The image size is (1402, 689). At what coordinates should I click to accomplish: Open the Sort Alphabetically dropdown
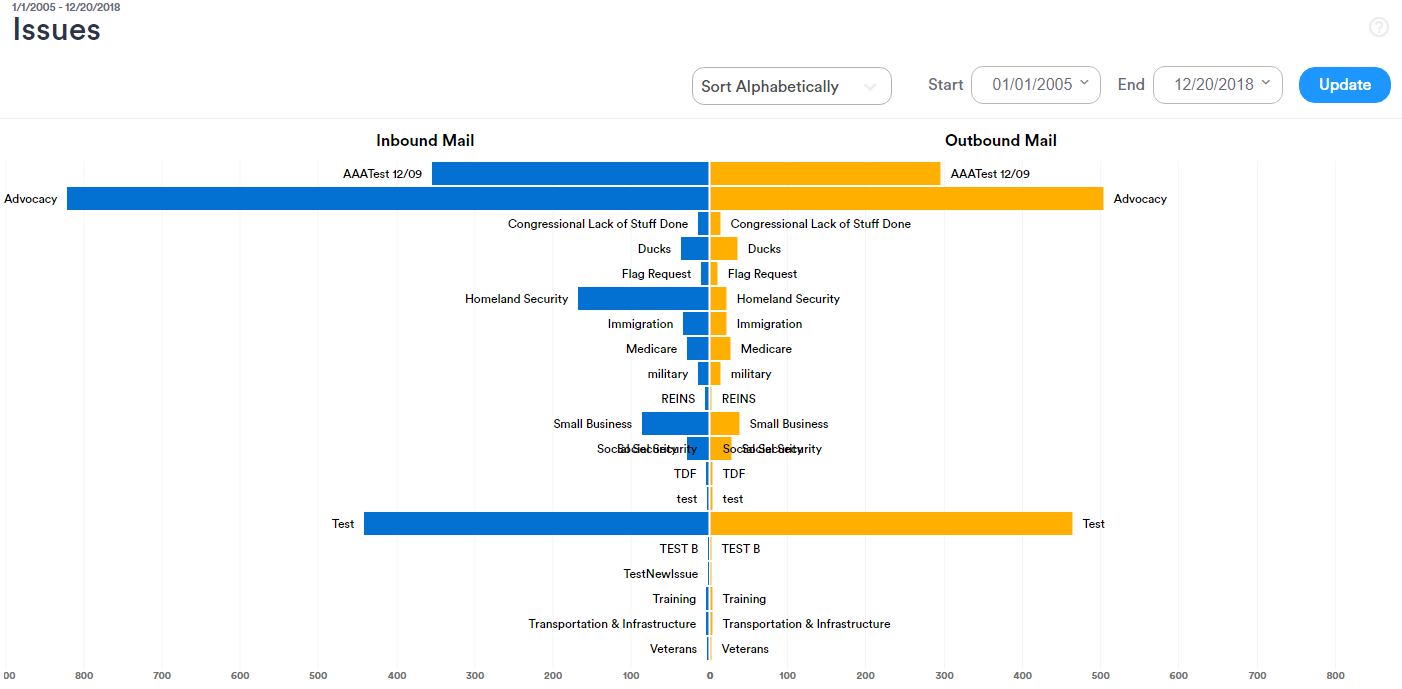(x=791, y=86)
